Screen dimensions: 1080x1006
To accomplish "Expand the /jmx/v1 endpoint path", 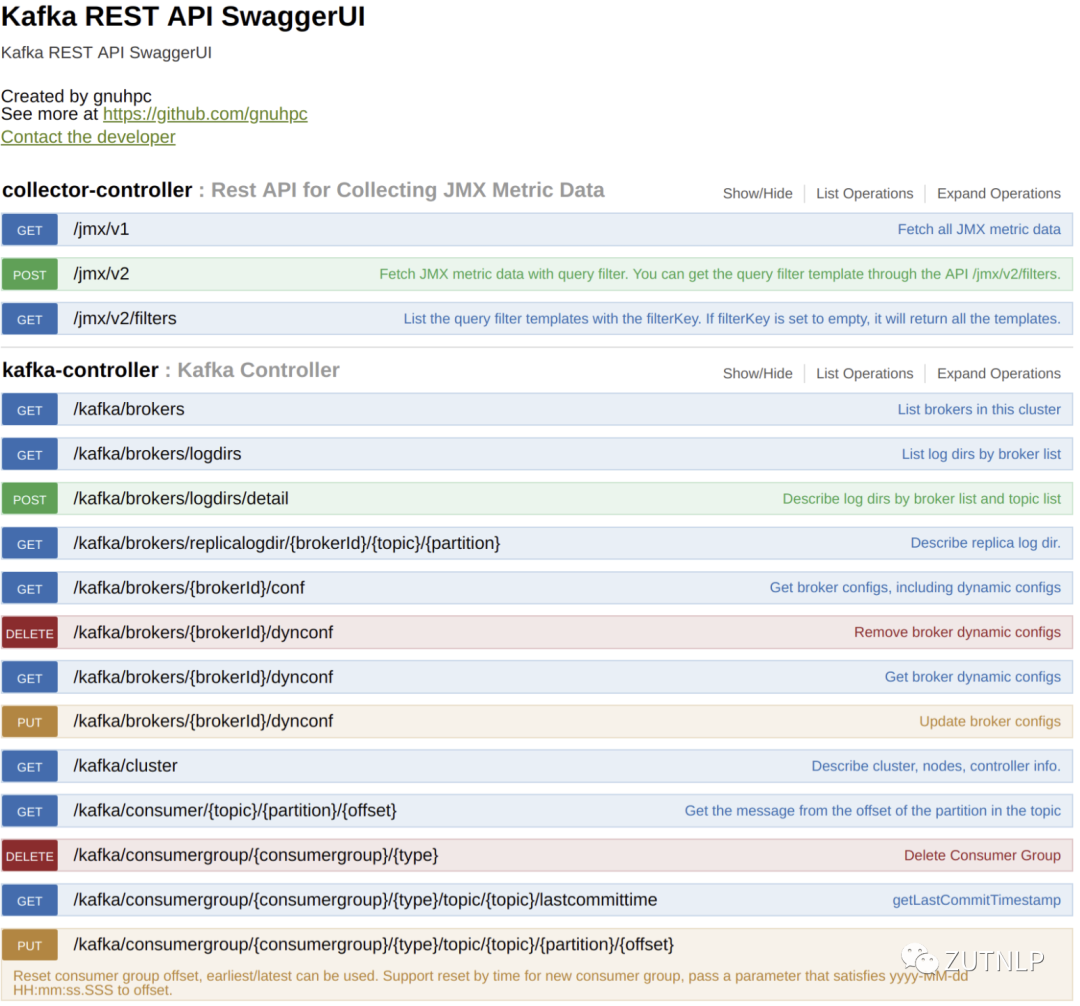I will pos(101,229).
